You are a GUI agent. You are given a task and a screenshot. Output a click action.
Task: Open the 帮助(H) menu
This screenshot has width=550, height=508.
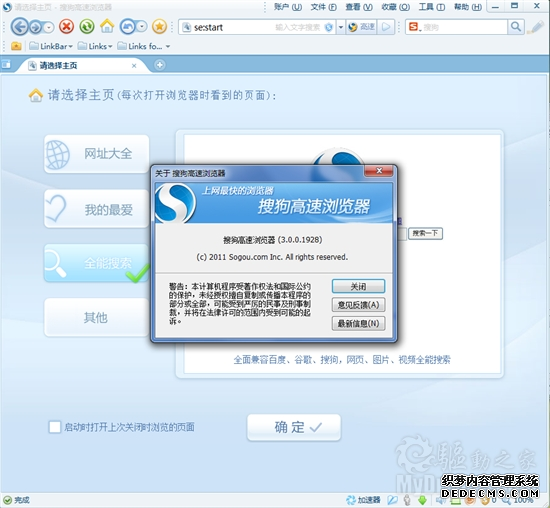click(468, 7)
